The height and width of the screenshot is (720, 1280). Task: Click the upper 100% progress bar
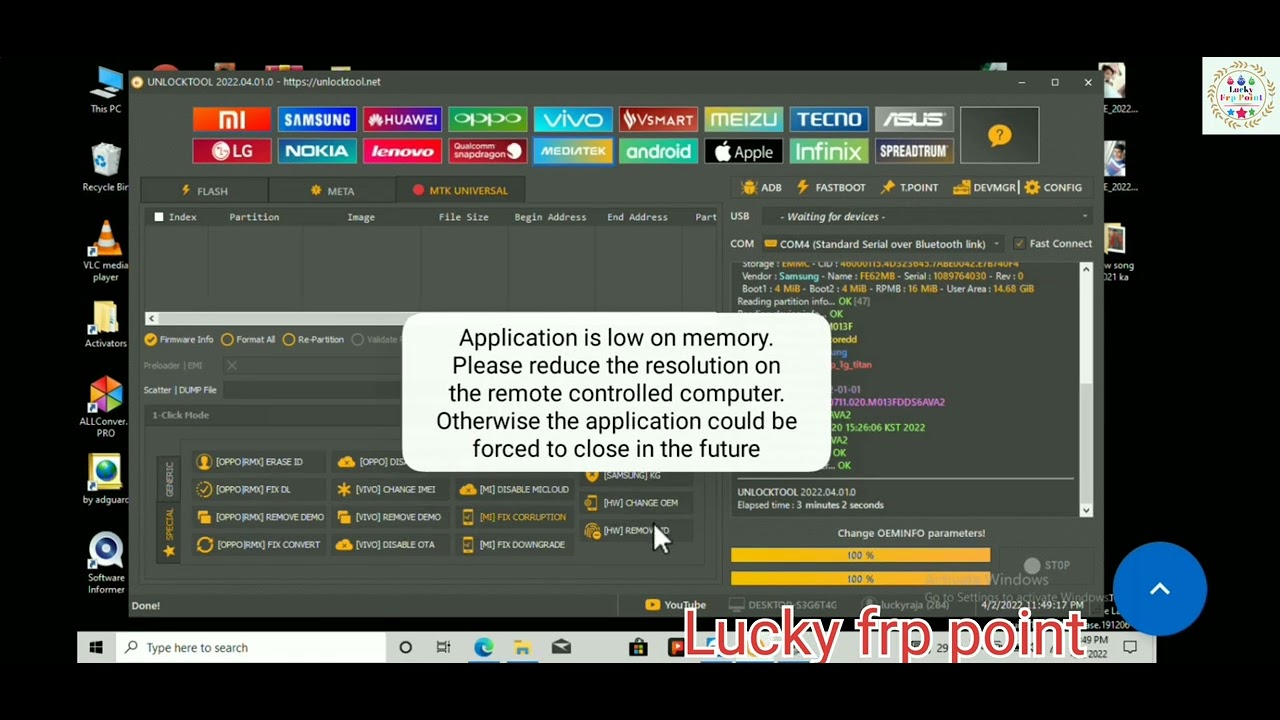point(860,555)
